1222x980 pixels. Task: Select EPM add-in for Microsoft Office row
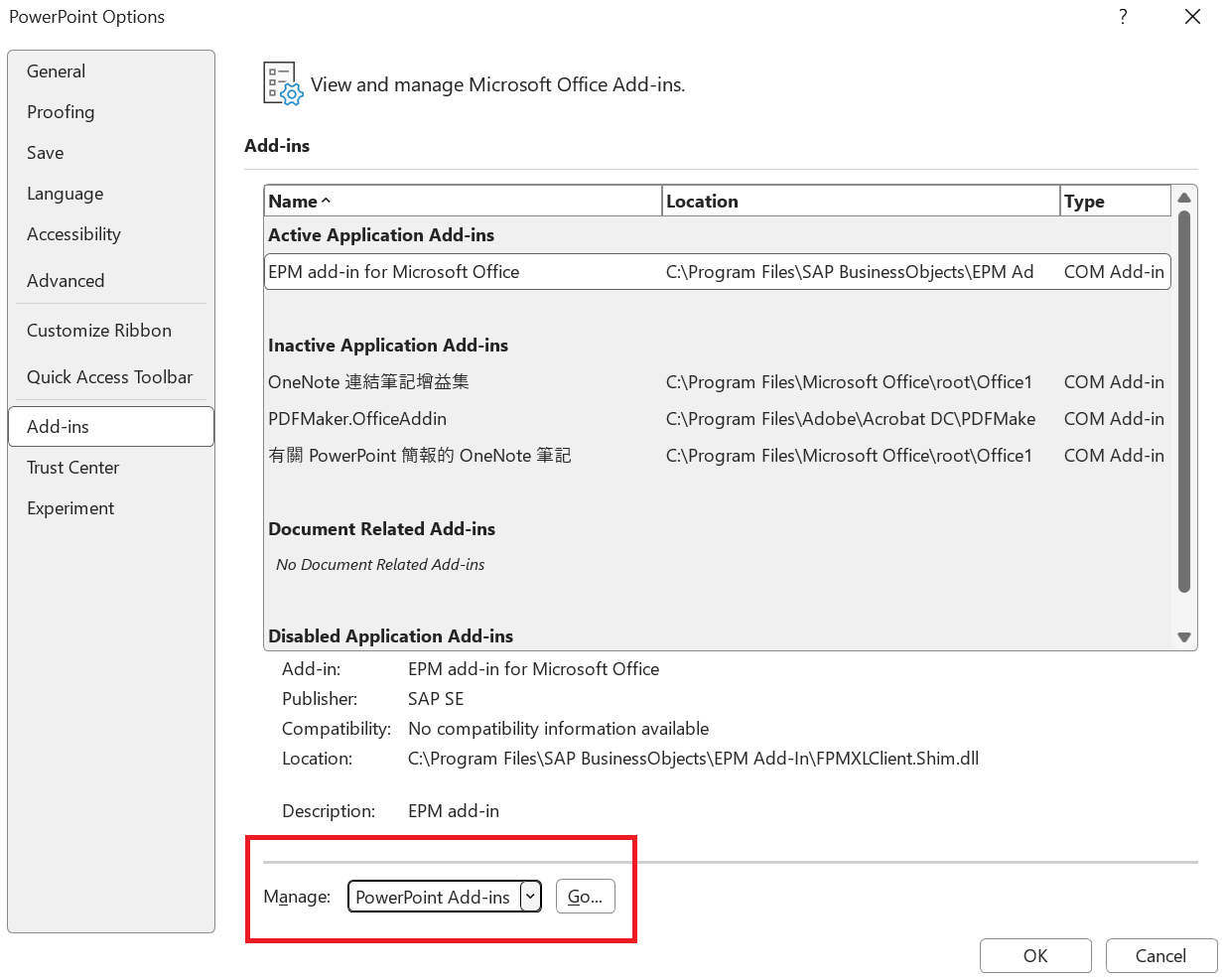coord(717,272)
